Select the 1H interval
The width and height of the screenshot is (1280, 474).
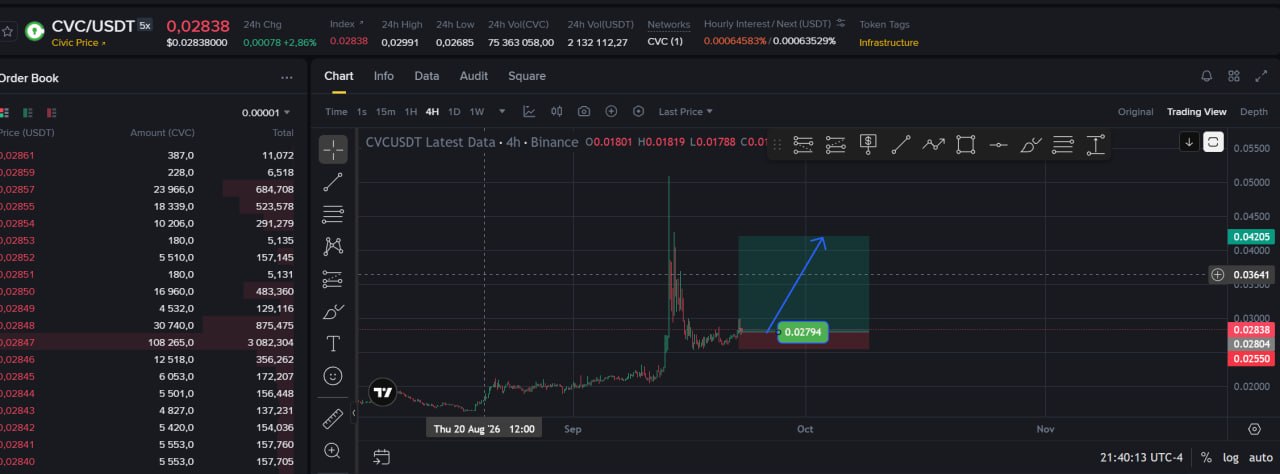point(411,112)
